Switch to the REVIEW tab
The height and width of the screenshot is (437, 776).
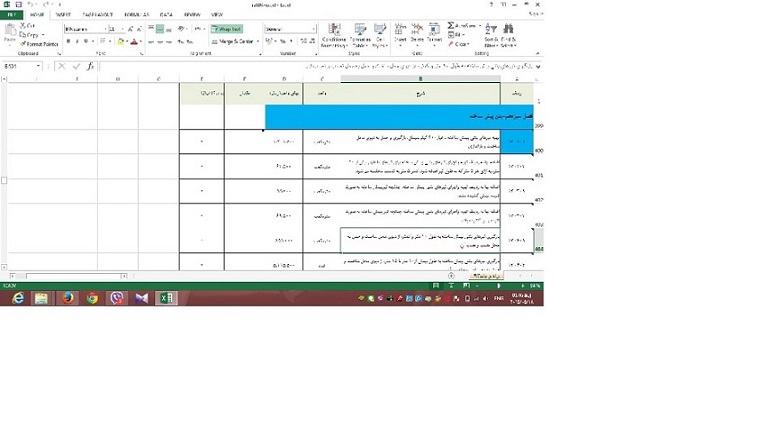(x=192, y=15)
